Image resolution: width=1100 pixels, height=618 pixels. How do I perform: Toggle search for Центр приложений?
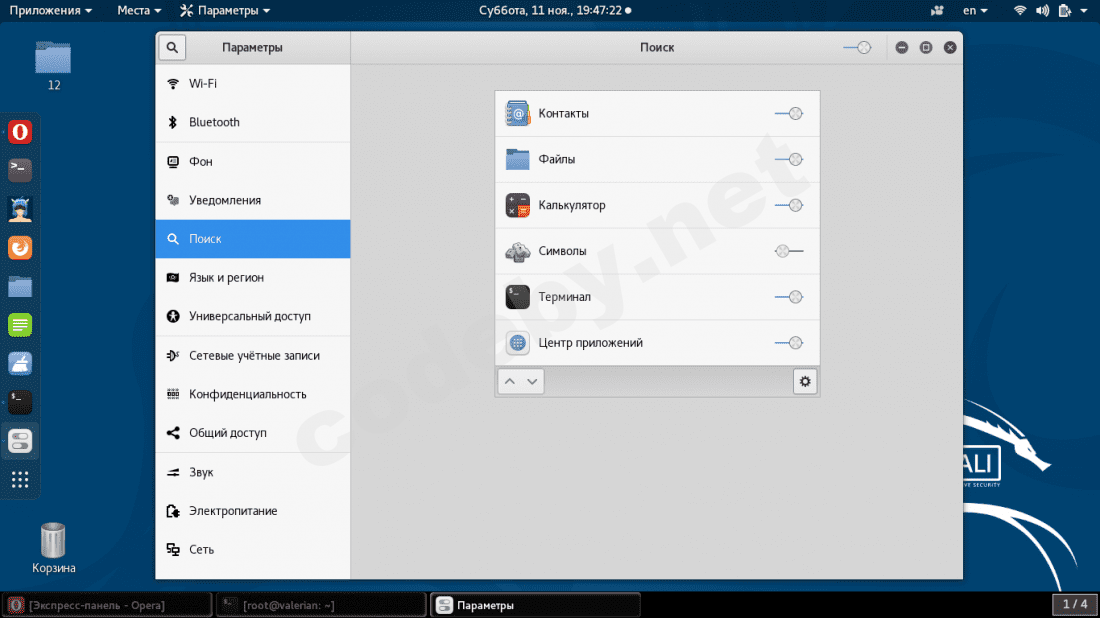[789, 343]
